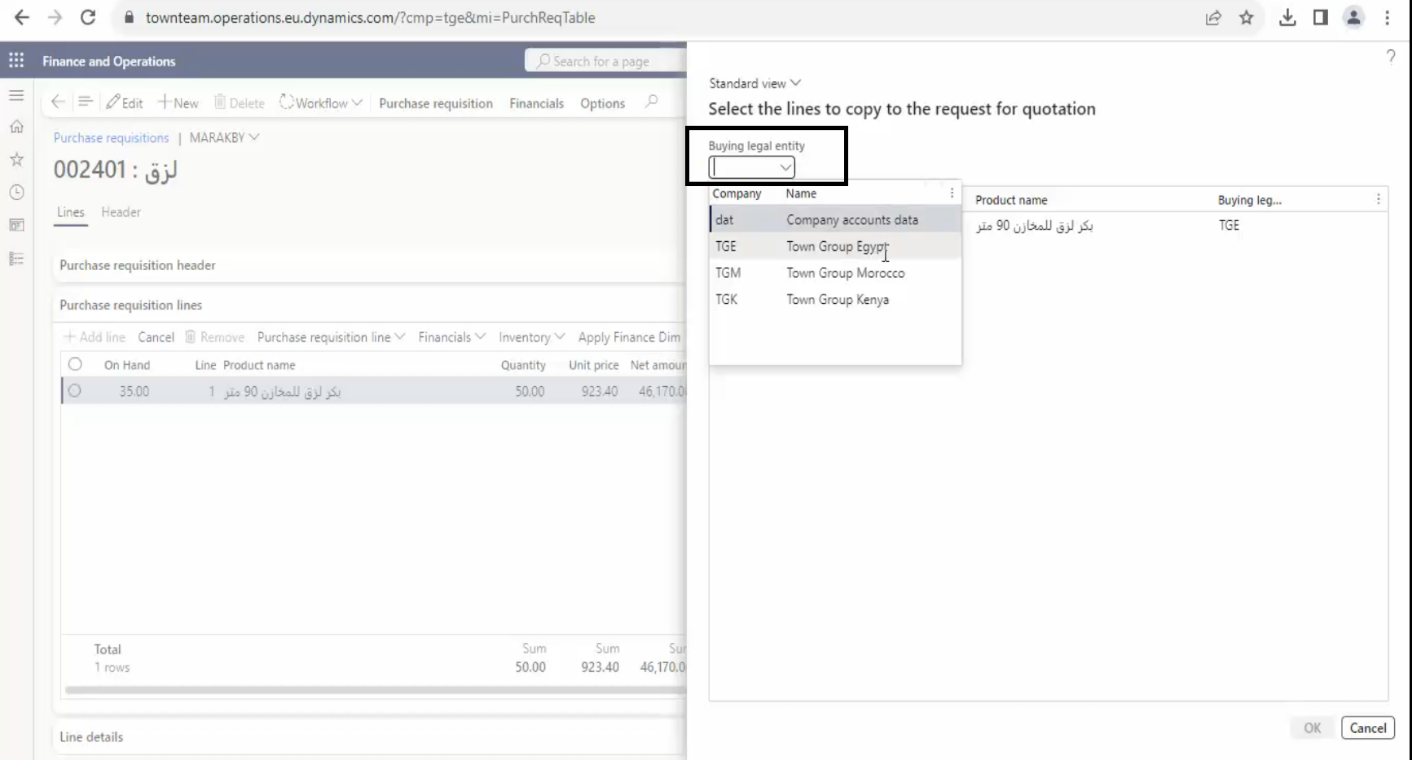This screenshot has width=1412, height=760.
Task: Reload the browser page
Action: point(88,17)
